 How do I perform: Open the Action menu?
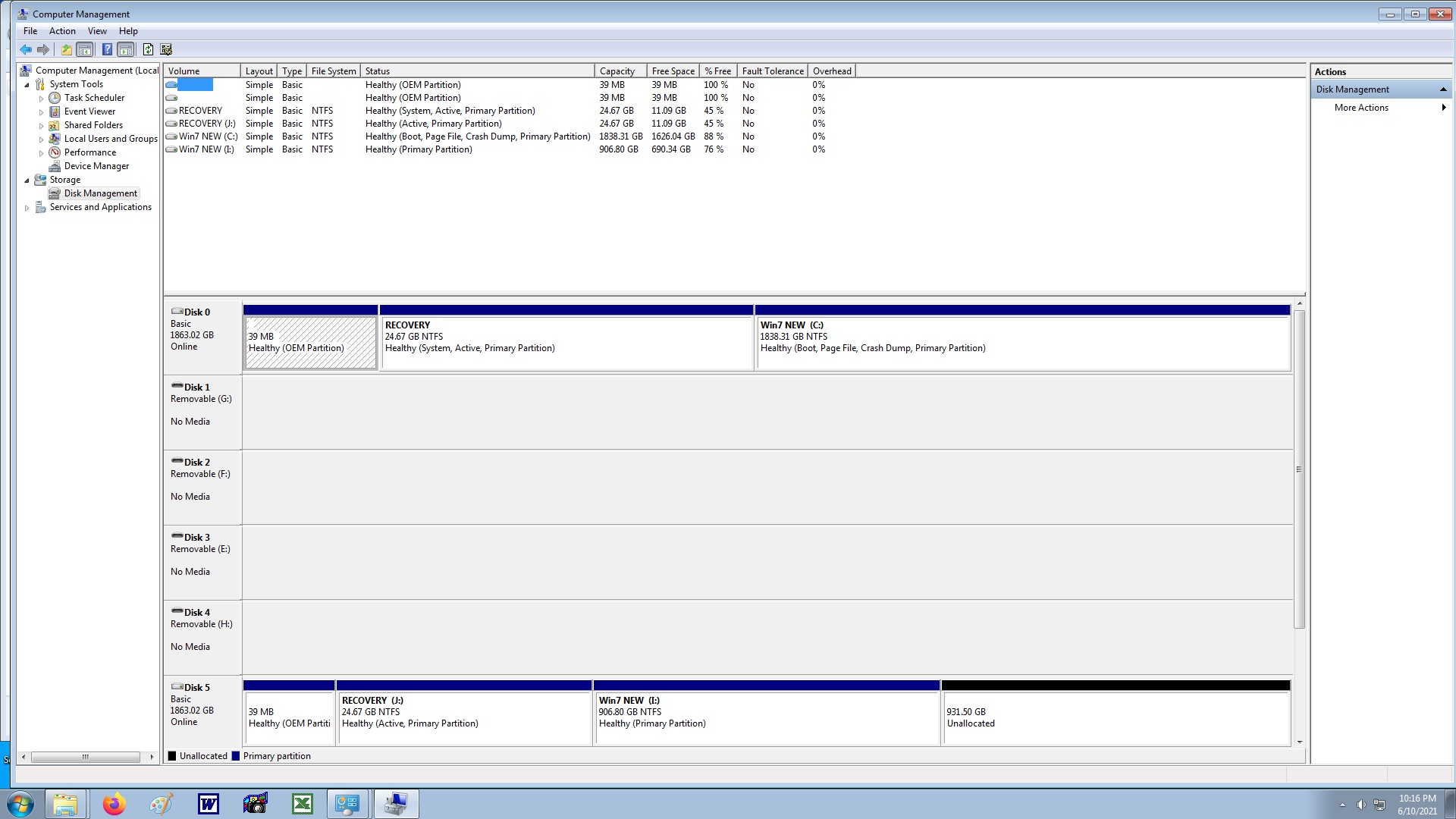point(62,31)
